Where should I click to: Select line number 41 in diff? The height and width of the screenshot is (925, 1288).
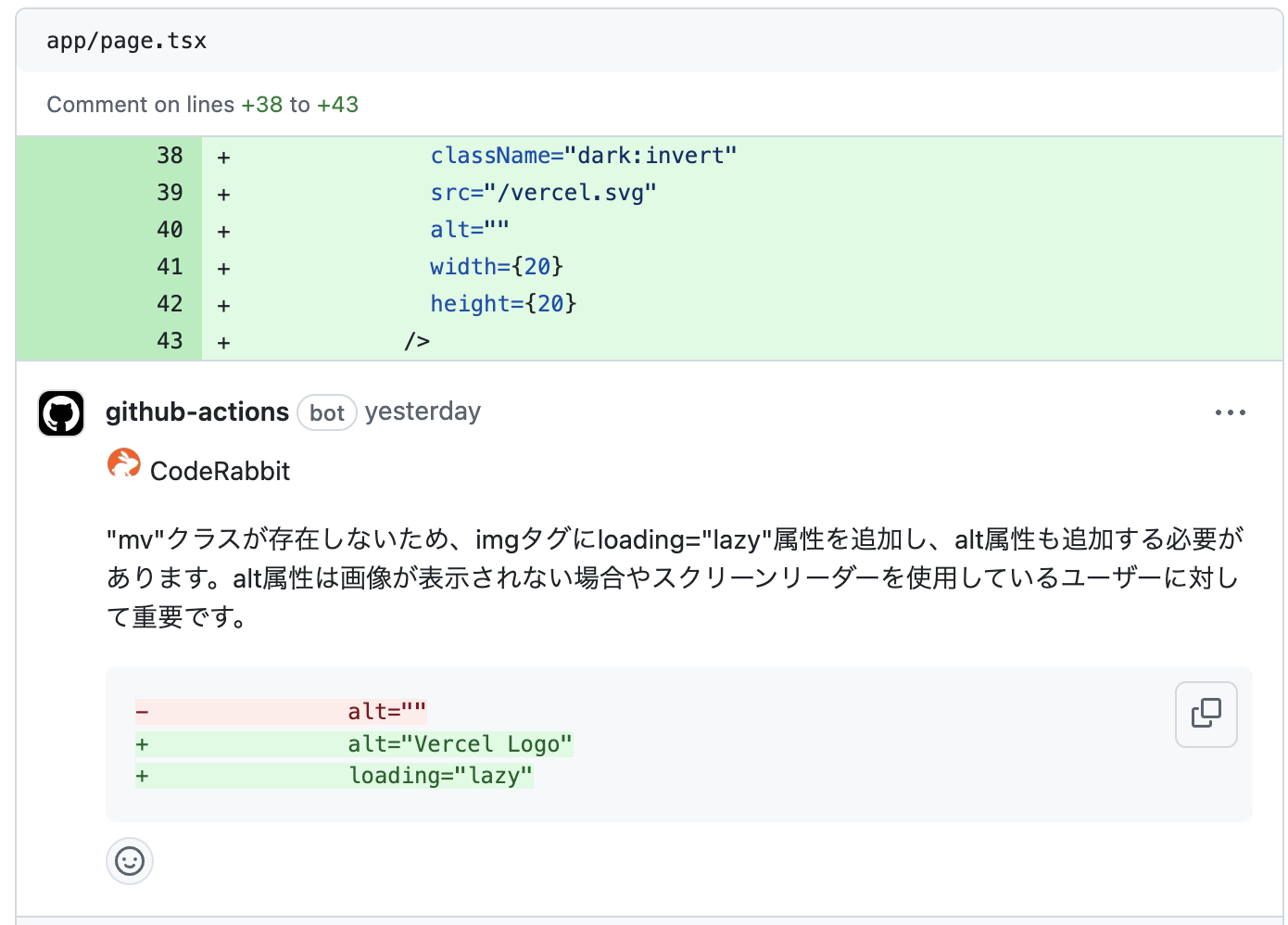pyautogui.click(x=170, y=266)
